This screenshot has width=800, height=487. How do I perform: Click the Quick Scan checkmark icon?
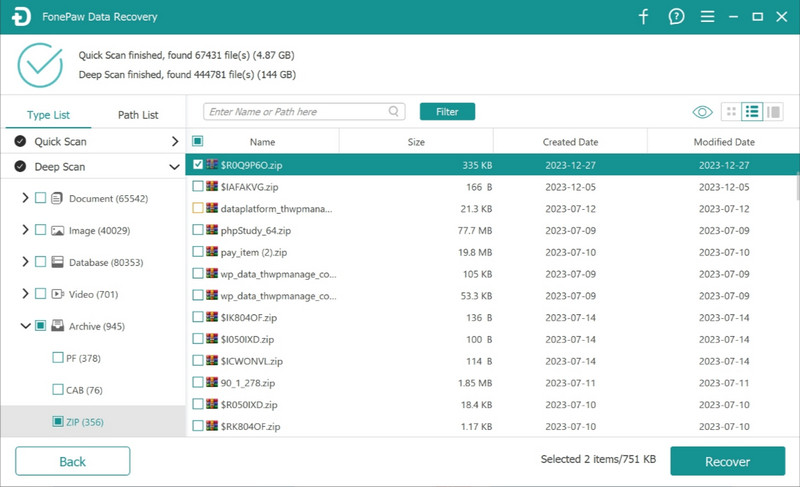click(20, 141)
